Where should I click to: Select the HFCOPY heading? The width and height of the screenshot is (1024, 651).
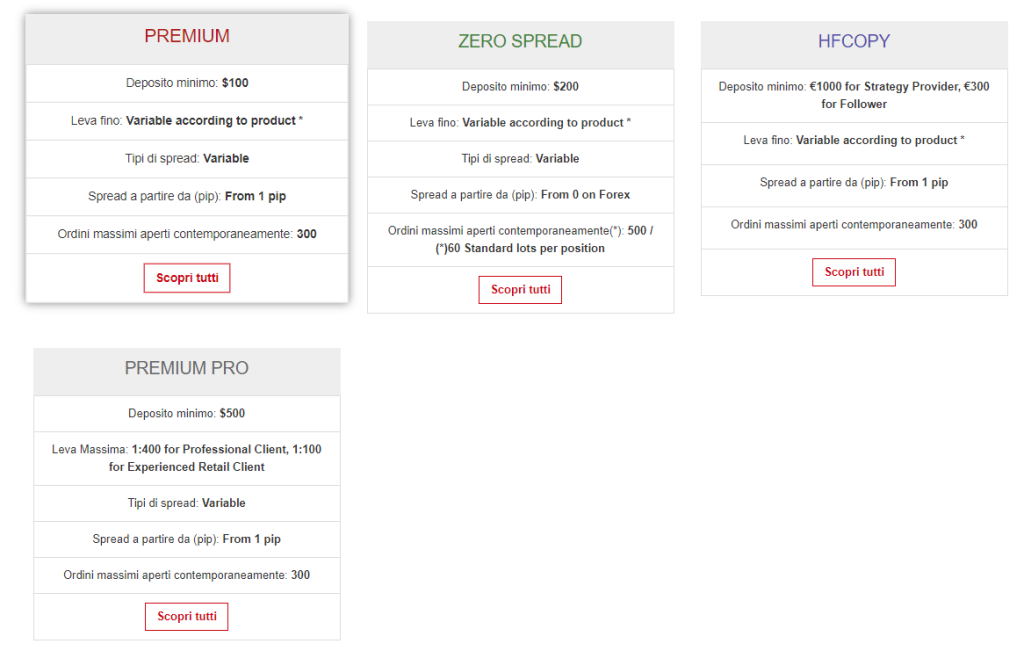pyautogui.click(x=854, y=41)
